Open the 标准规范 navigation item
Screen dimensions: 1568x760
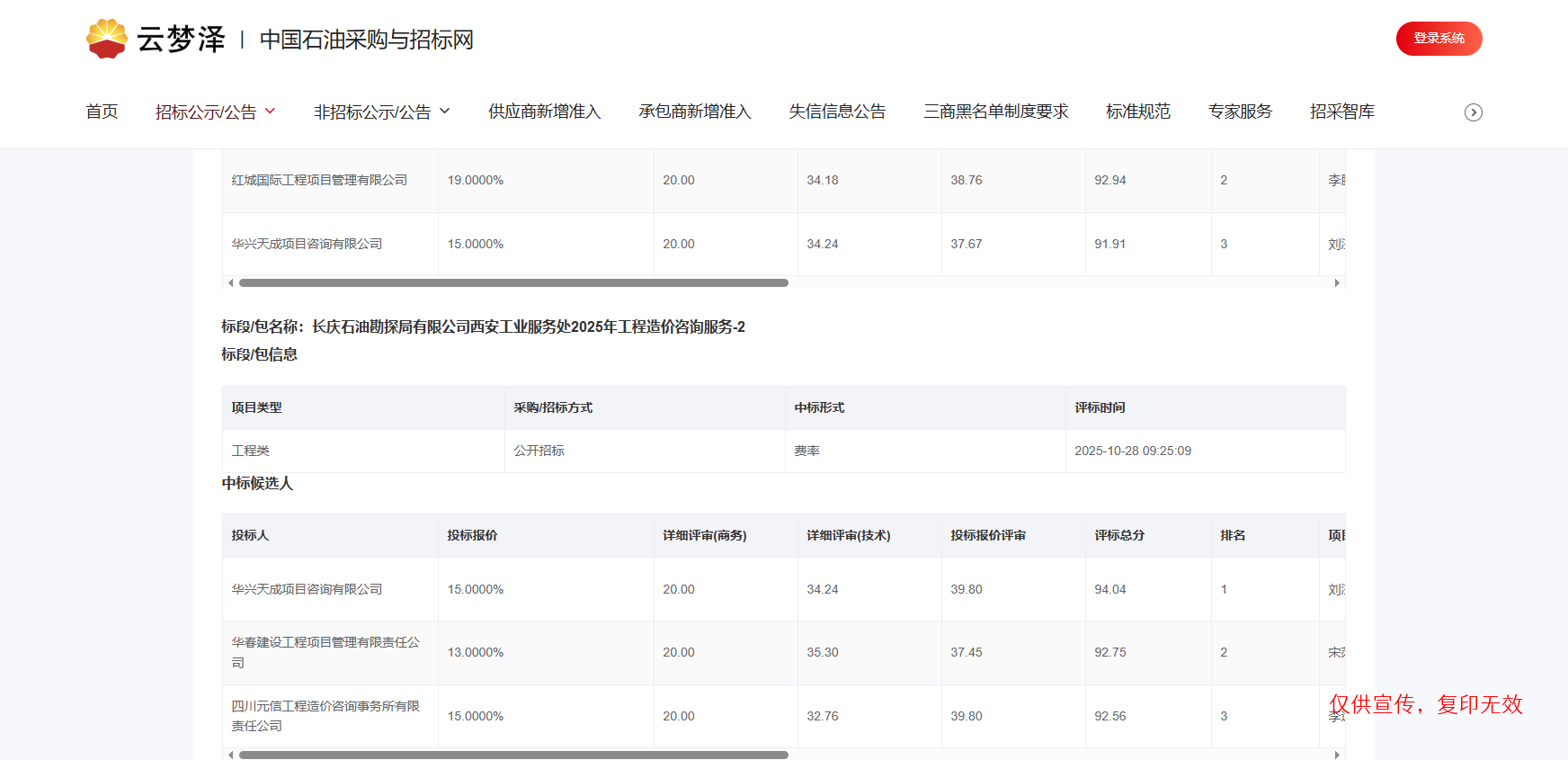pos(1137,112)
